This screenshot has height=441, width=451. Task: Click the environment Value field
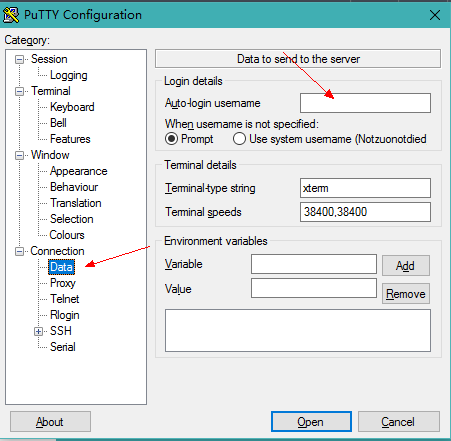pos(314,288)
